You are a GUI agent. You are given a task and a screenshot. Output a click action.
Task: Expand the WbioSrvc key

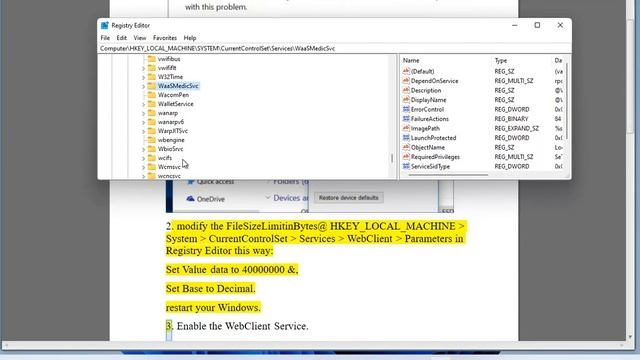143,149
